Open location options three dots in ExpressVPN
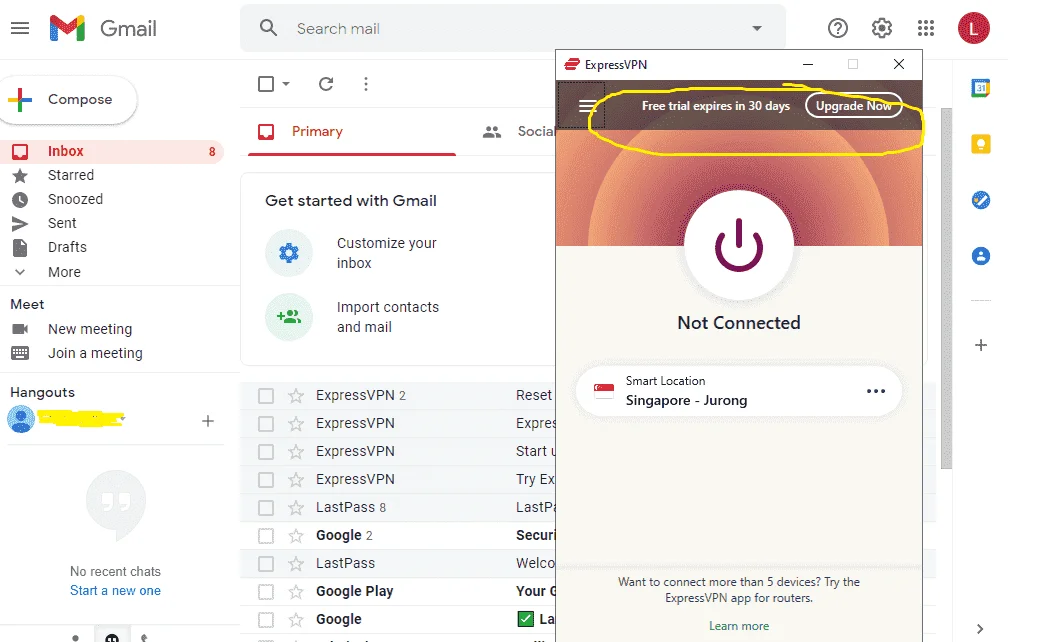Viewport: 1038px width, 642px height. pyautogui.click(x=876, y=391)
